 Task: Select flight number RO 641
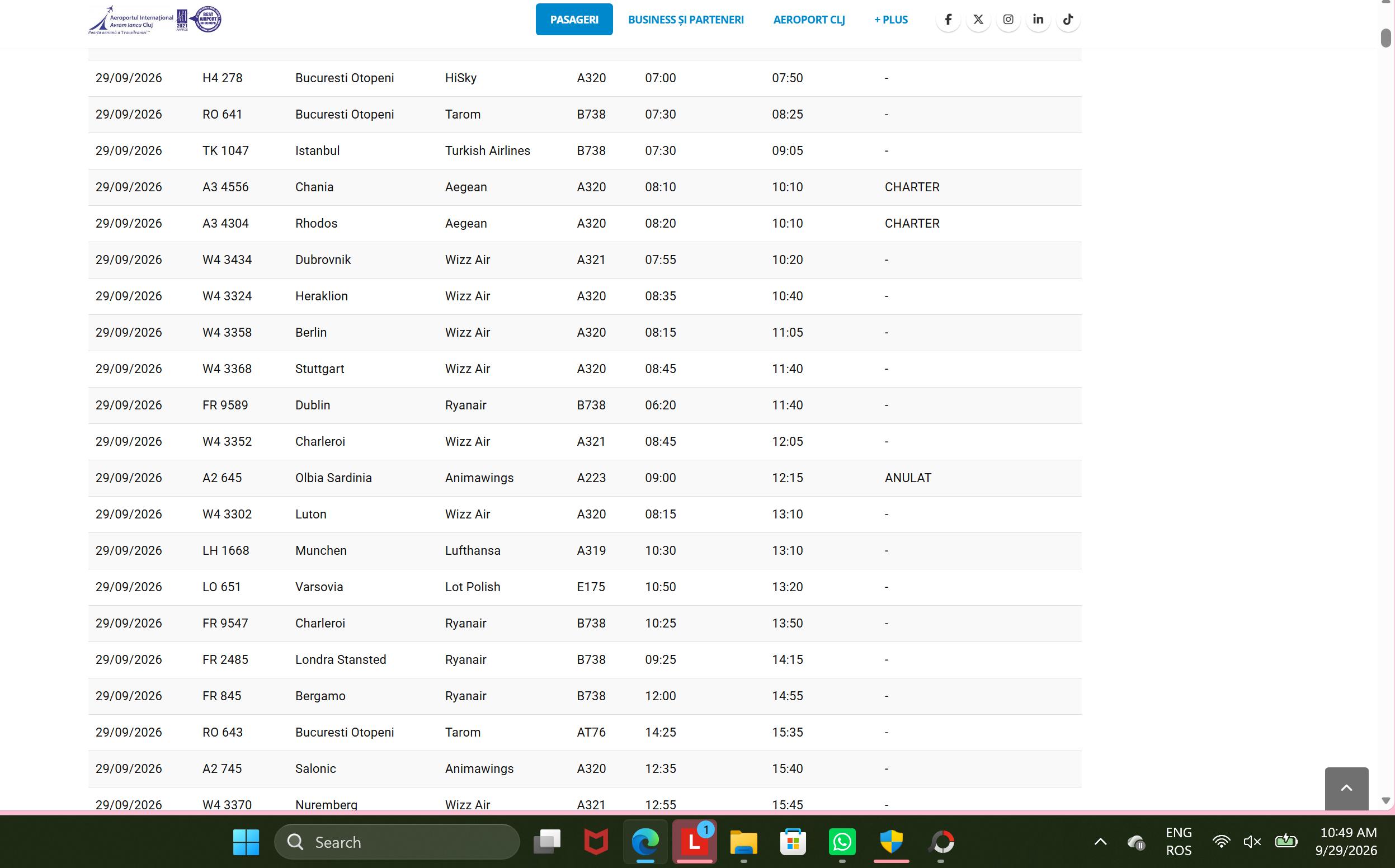pyautogui.click(x=222, y=114)
